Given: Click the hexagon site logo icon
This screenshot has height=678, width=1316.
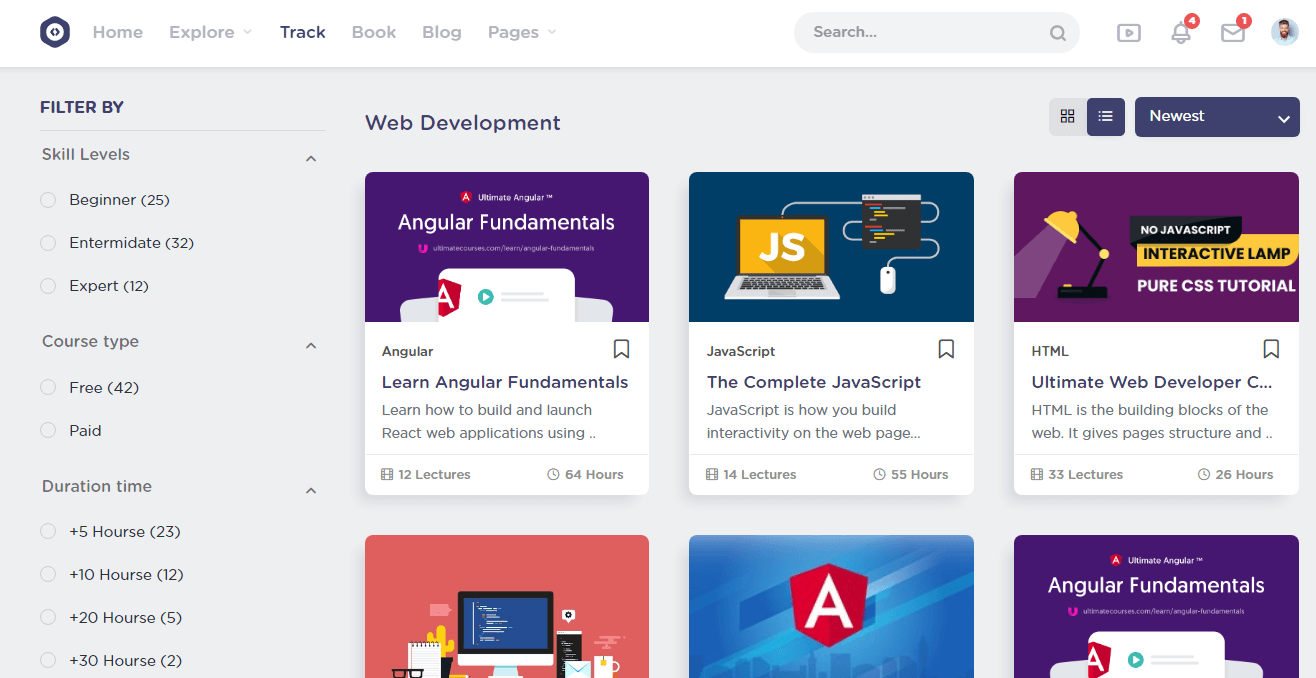Looking at the screenshot, I should [55, 32].
